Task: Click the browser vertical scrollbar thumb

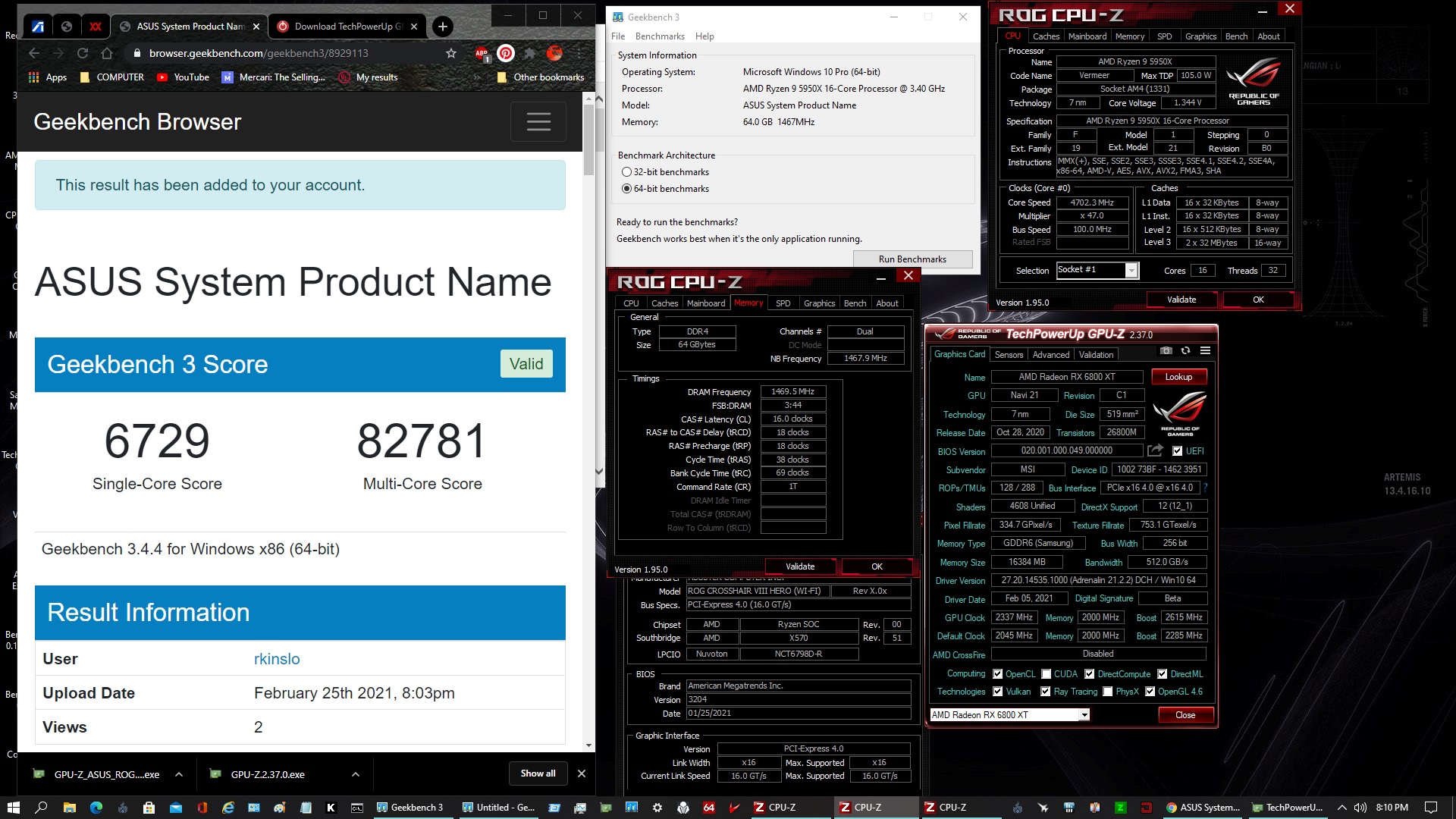Action: point(588,140)
